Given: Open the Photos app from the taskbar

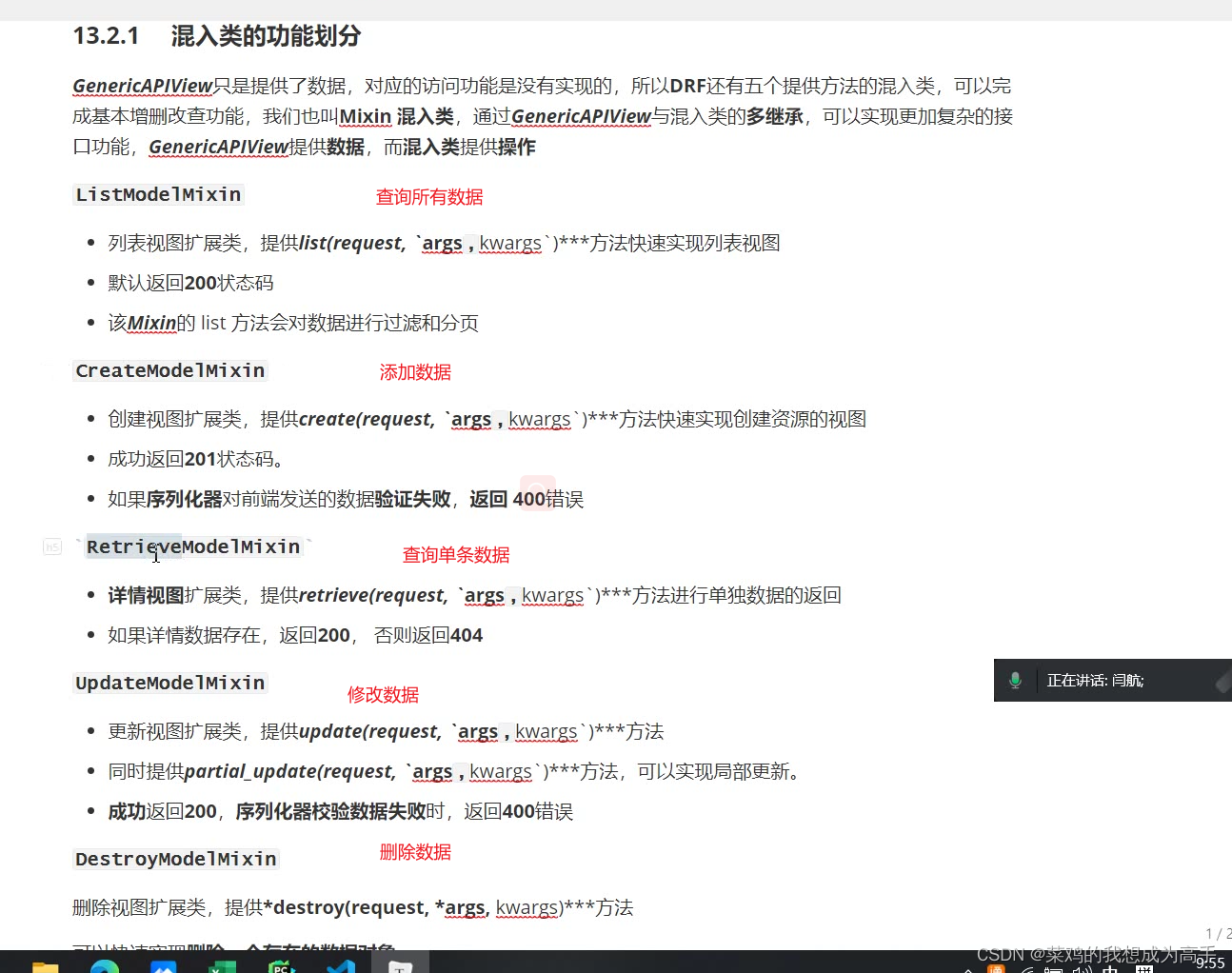Looking at the screenshot, I should coord(164,966).
